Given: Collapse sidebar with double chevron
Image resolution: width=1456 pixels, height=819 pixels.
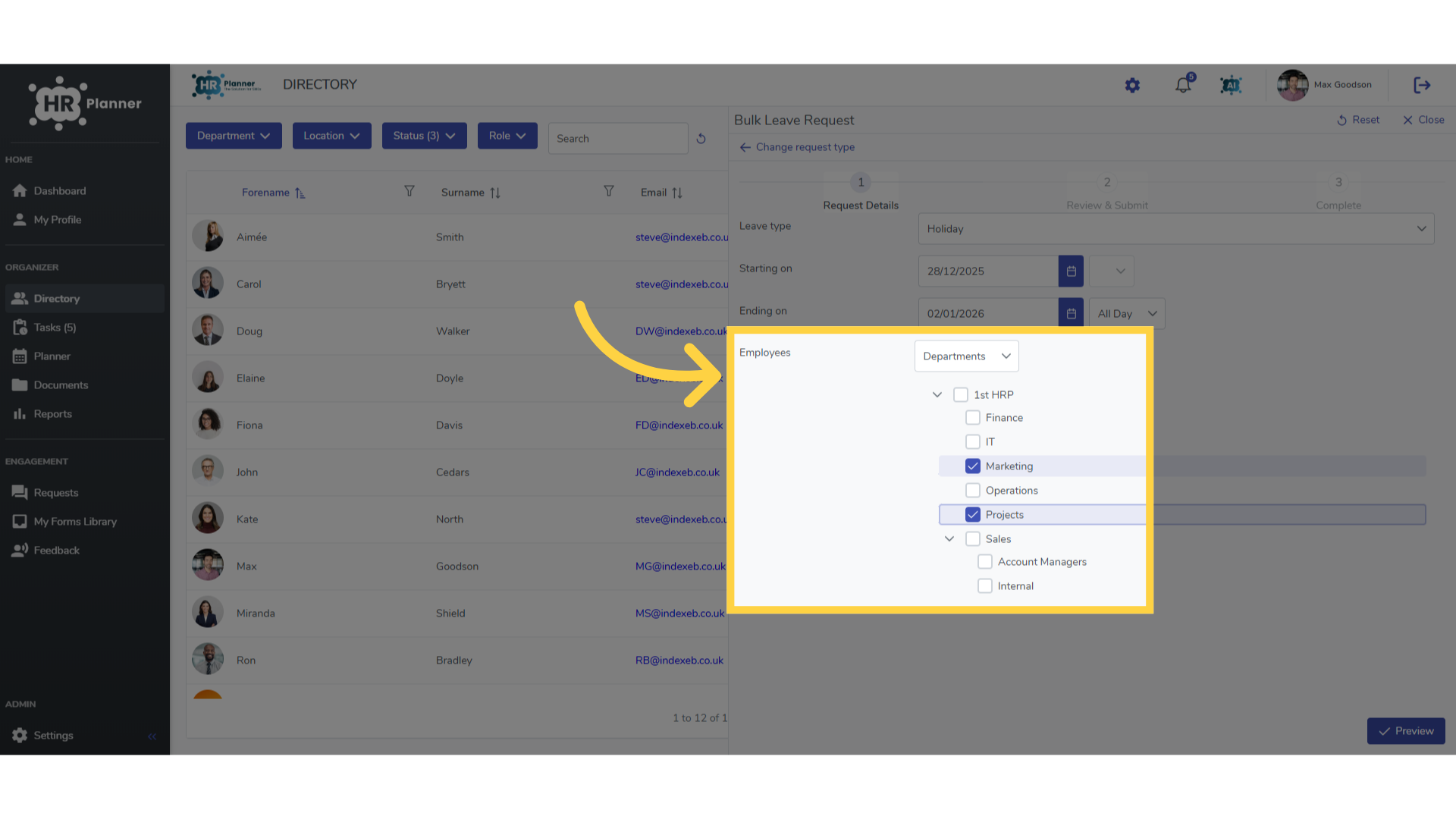Looking at the screenshot, I should pyautogui.click(x=152, y=736).
